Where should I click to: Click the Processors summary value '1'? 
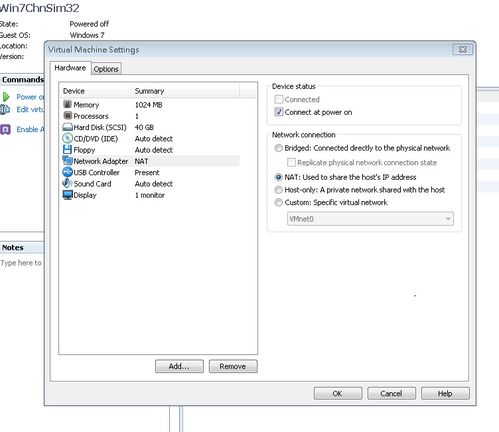137,116
